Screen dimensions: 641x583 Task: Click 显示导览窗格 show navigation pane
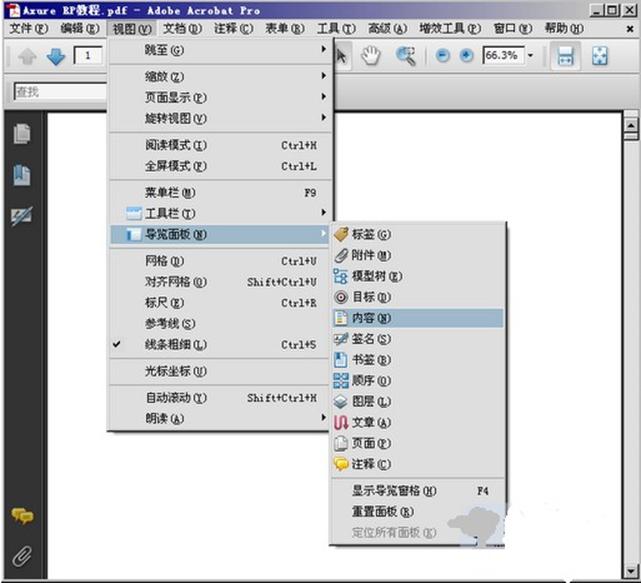417,491
